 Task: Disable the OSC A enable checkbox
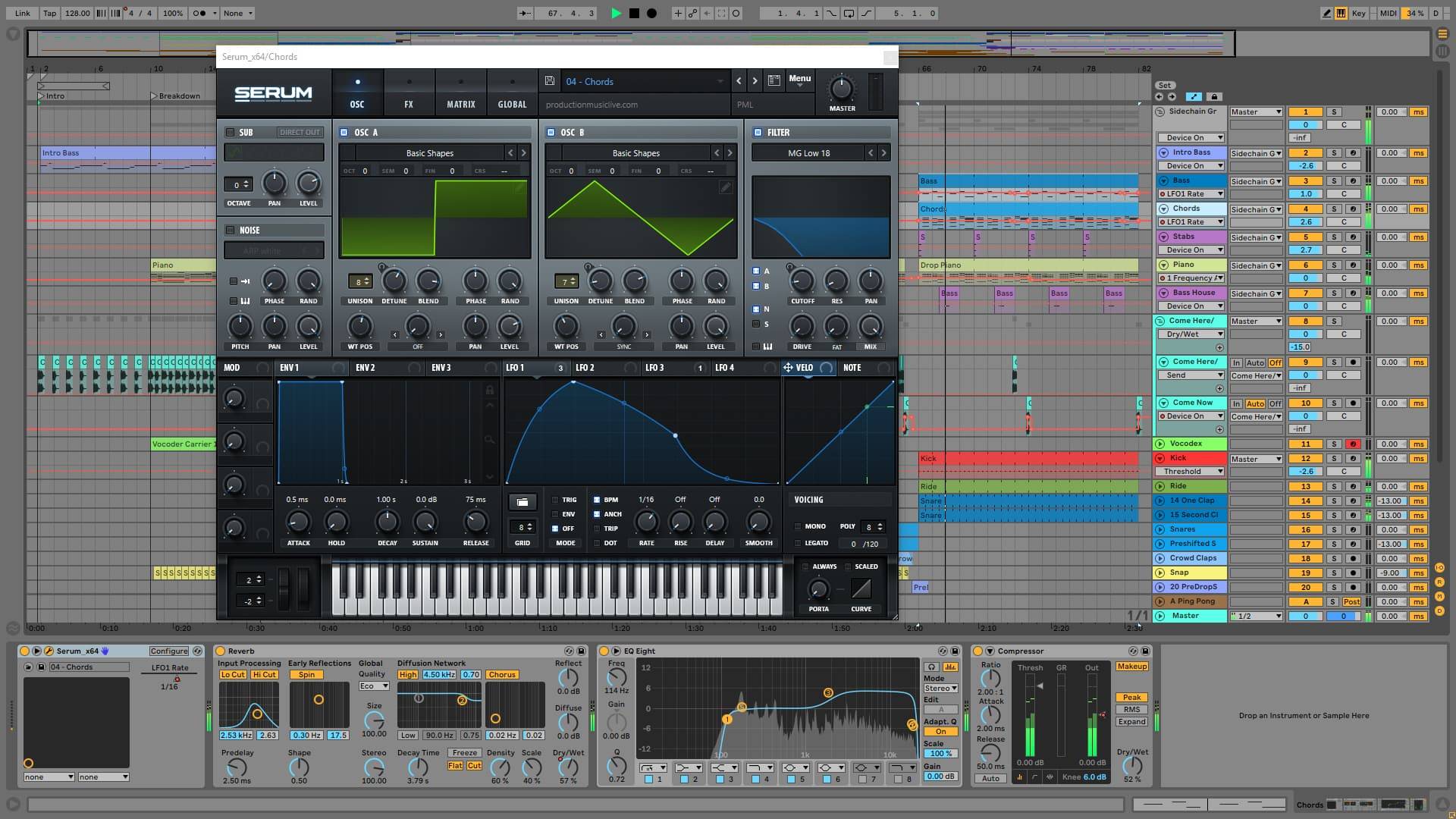(344, 132)
